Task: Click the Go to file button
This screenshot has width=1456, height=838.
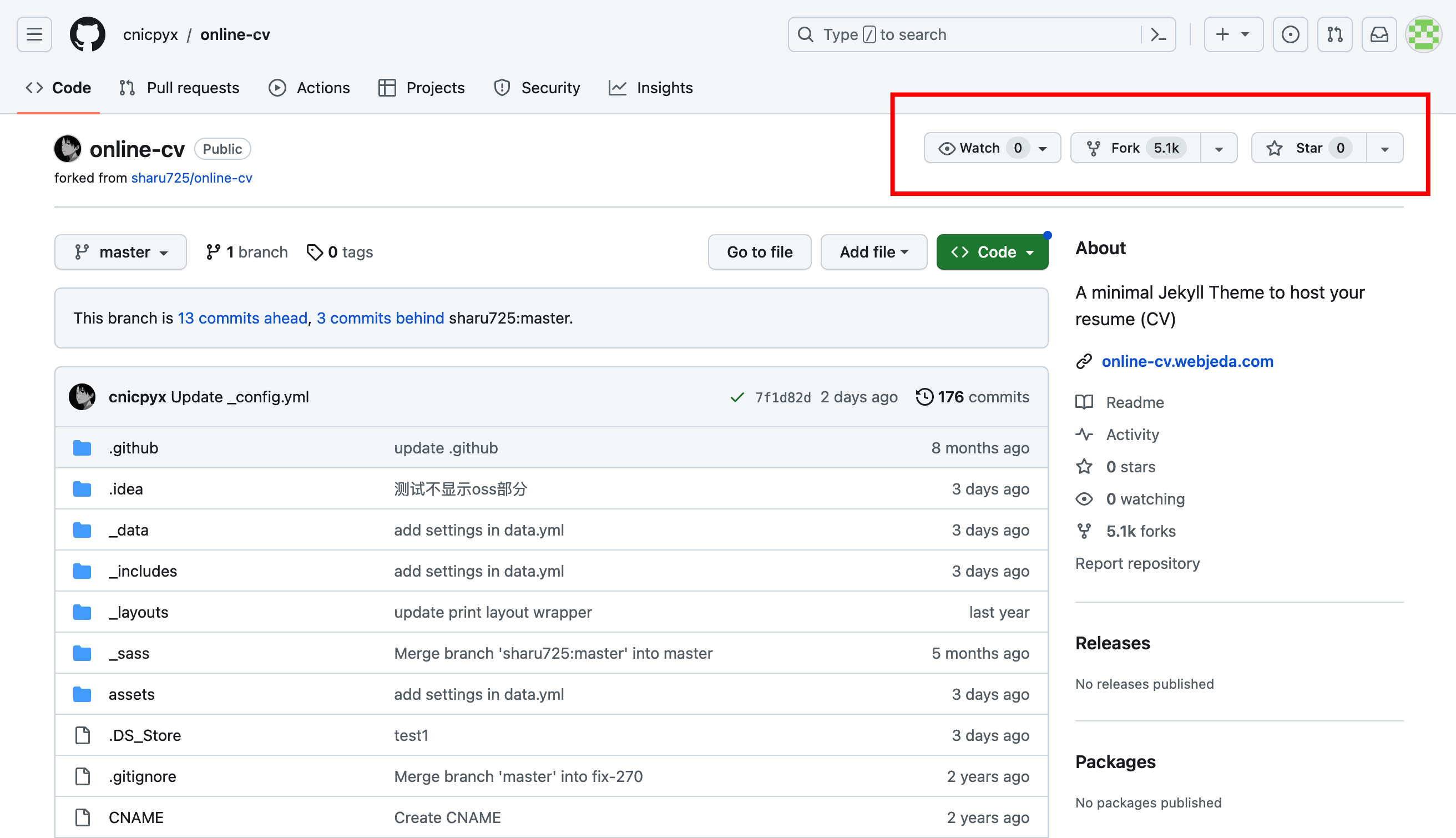Action: pos(760,252)
